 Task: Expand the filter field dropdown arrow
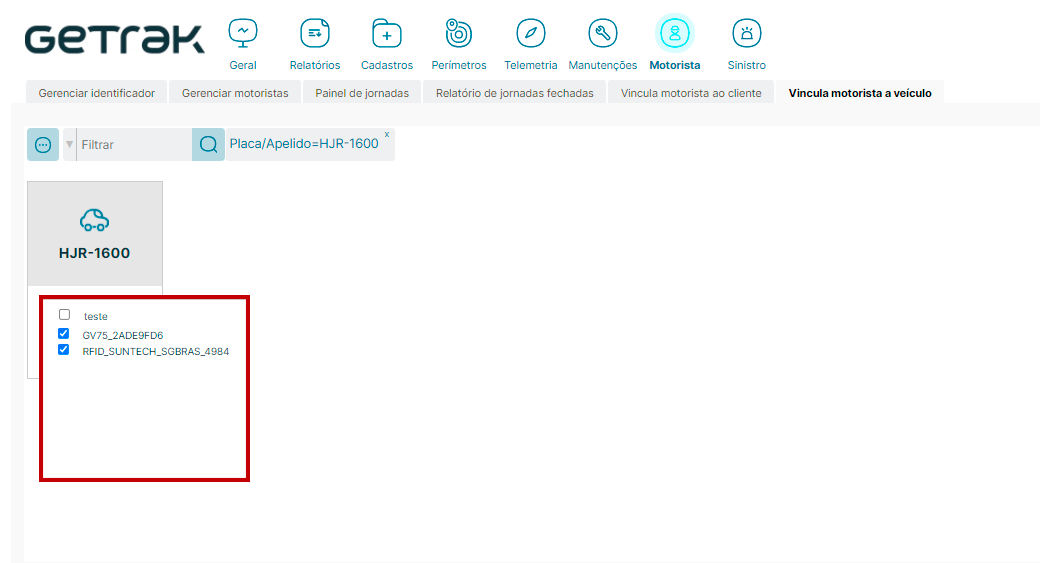point(70,145)
